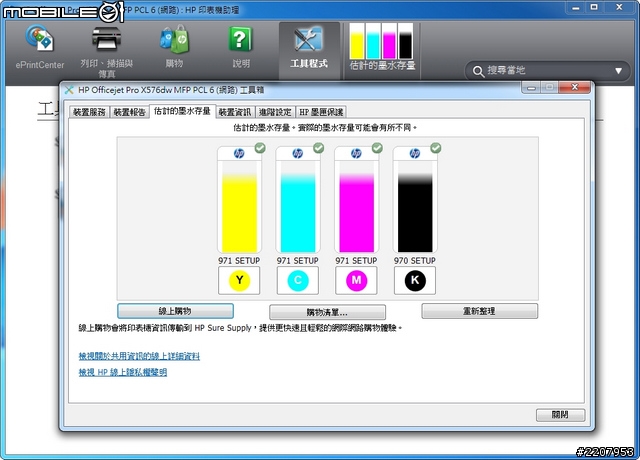Expand the 搜尋當地 dropdown arrow
Image resolution: width=640 pixels, height=460 pixels.
(618, 71)
